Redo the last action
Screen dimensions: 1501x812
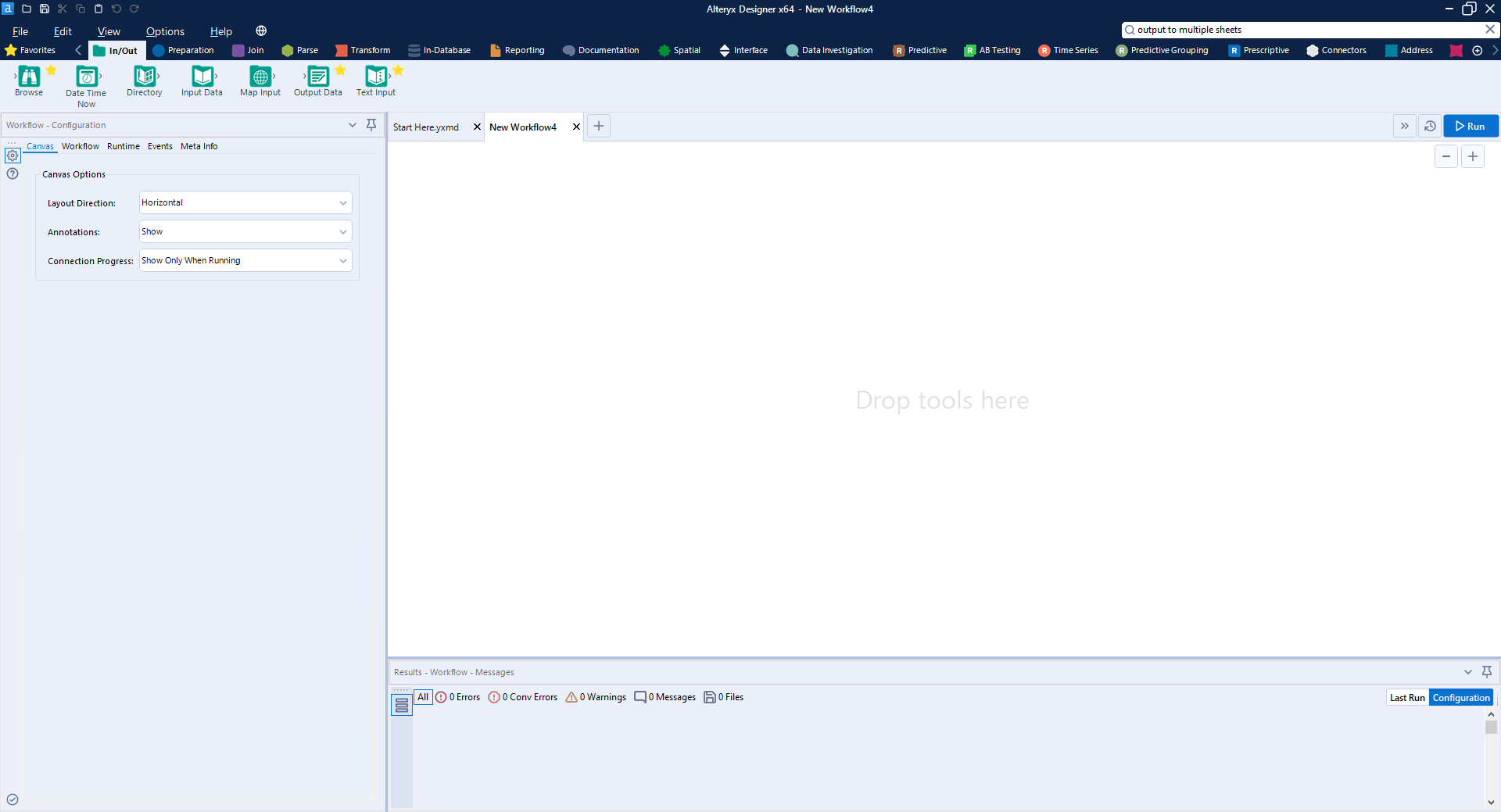[x=134, y=9]
